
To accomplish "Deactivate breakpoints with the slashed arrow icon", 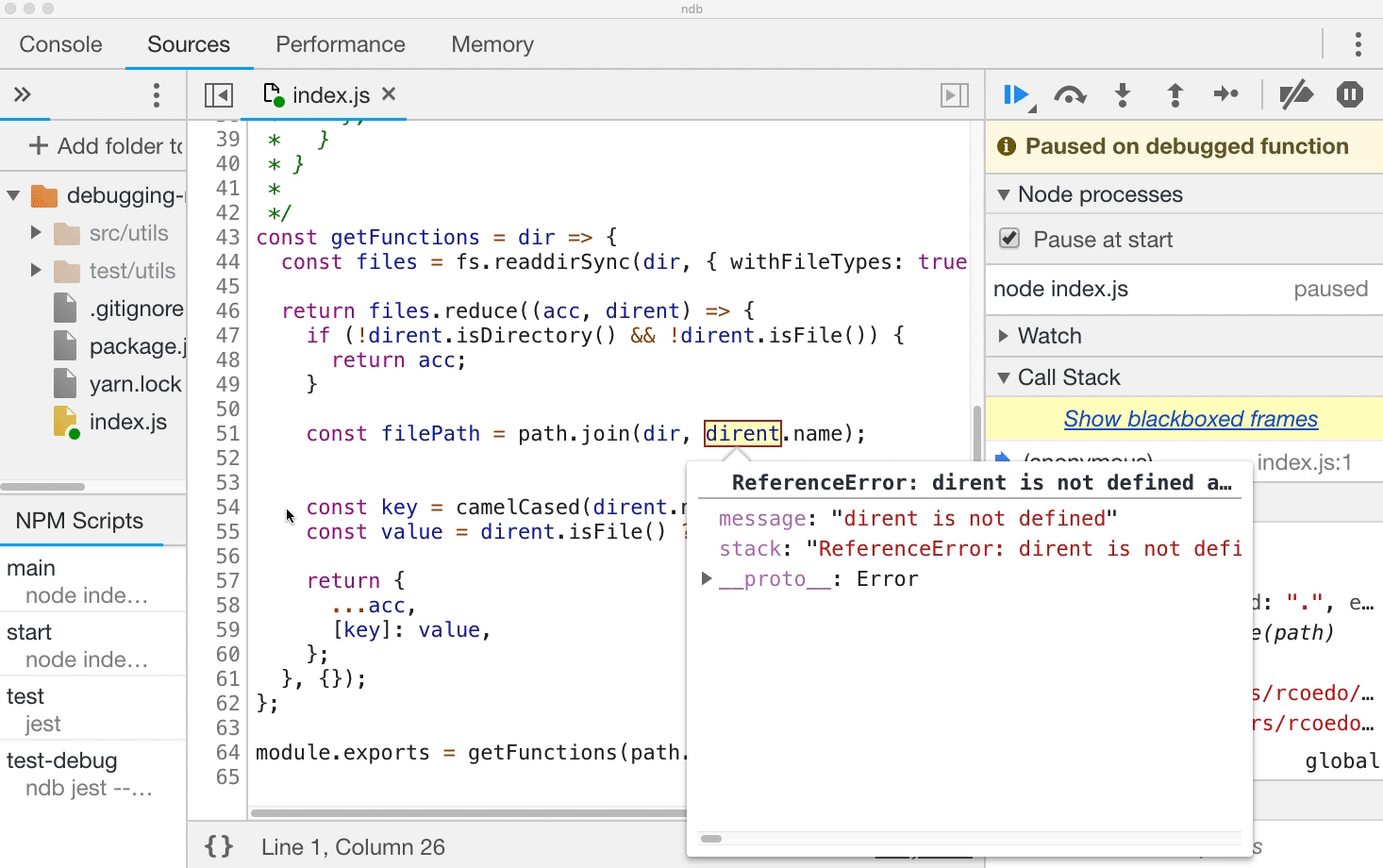I will [x=1296, y=95].
